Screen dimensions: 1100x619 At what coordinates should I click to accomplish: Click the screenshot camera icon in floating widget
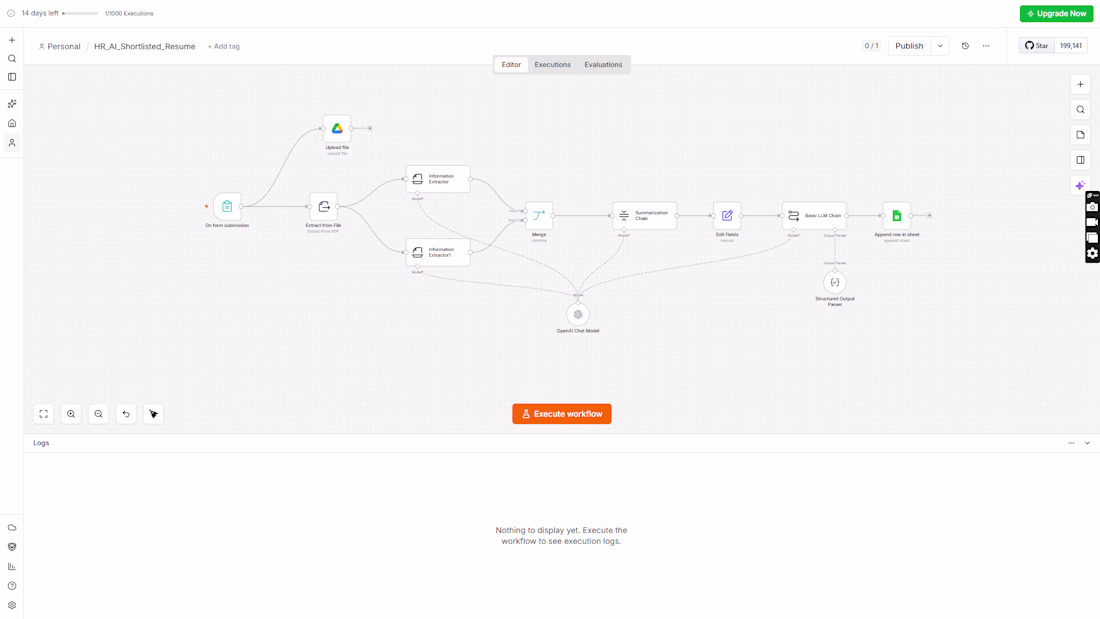pos(1092,207)
